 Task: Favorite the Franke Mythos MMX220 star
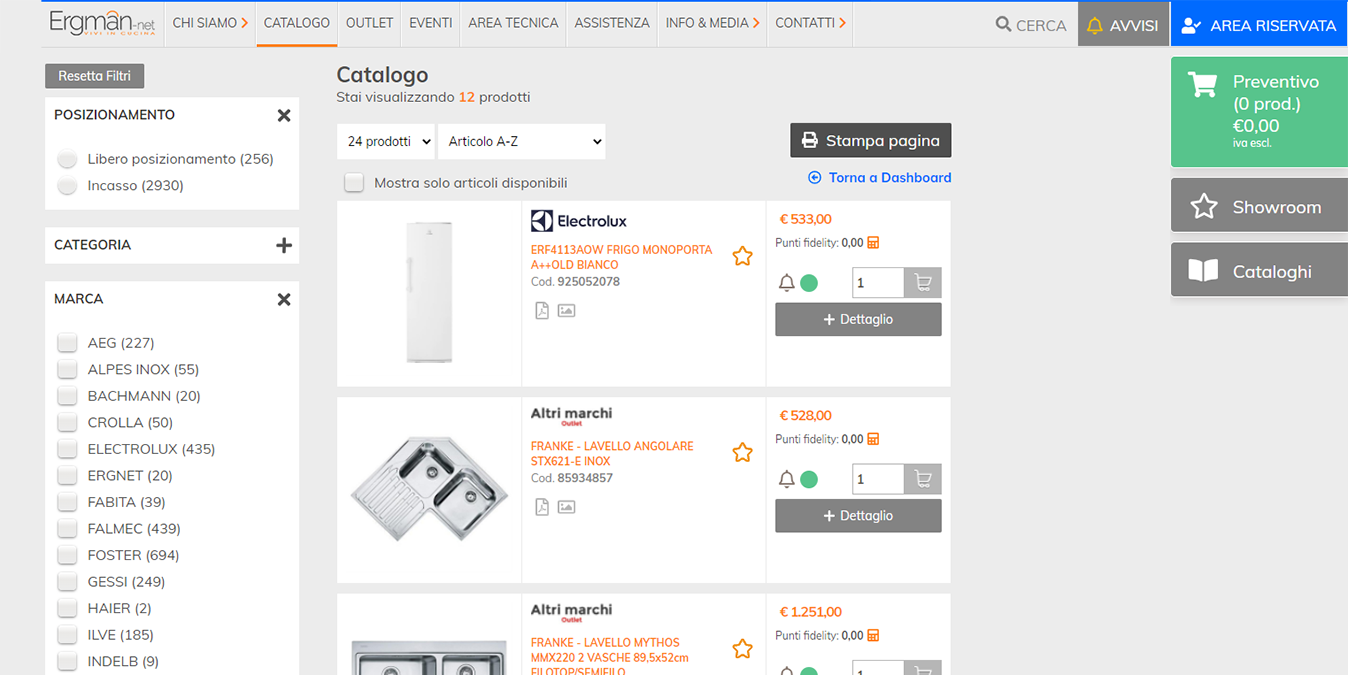point(742,649)
